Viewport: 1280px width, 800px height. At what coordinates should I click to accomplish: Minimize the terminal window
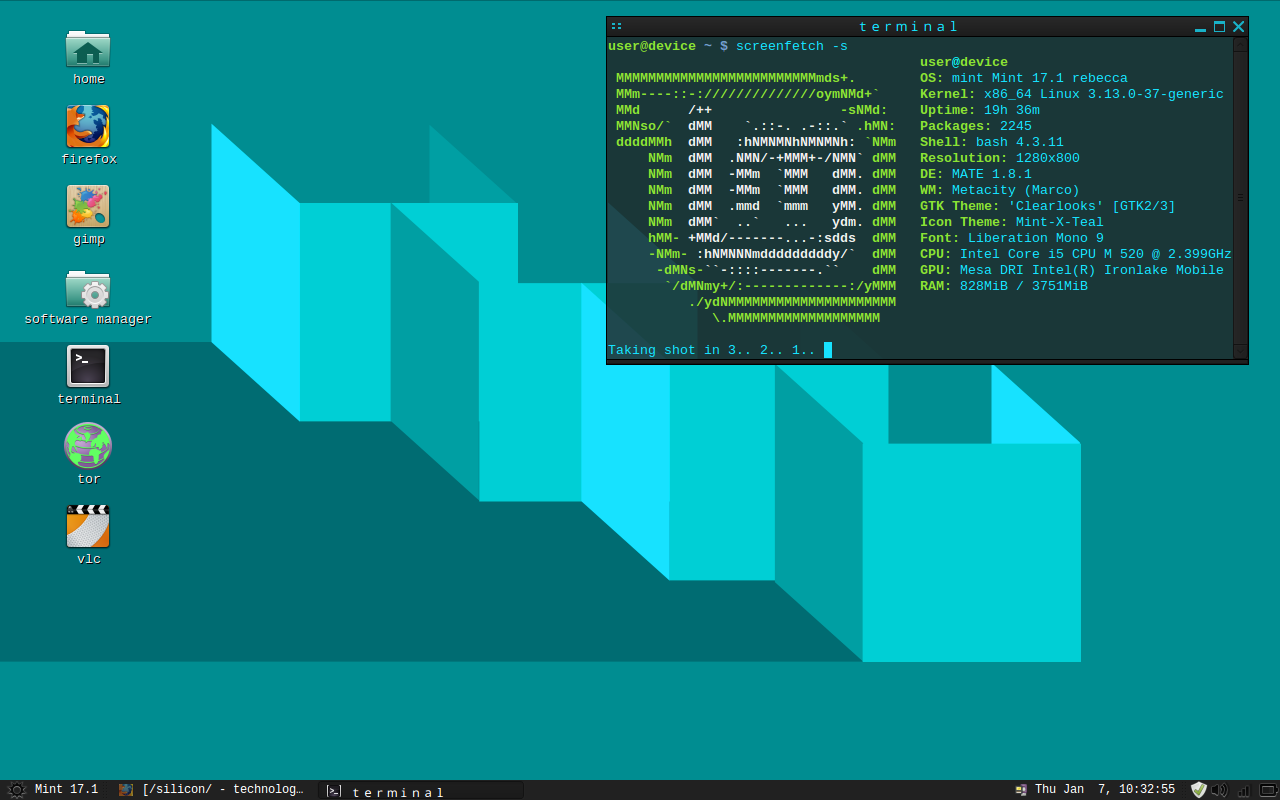coord(1200,27)
